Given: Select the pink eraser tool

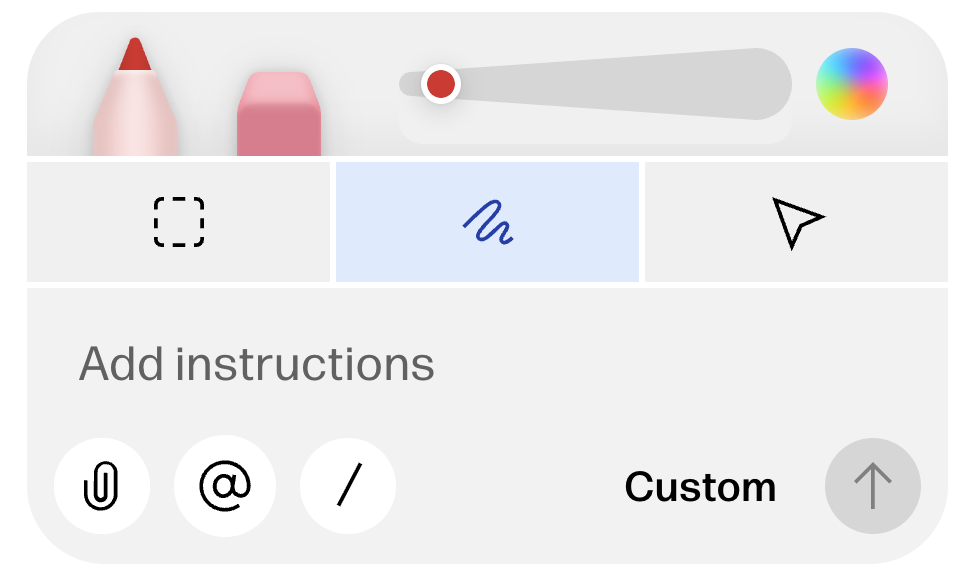Looking at the screenshot, I should (x=279, y=115).
